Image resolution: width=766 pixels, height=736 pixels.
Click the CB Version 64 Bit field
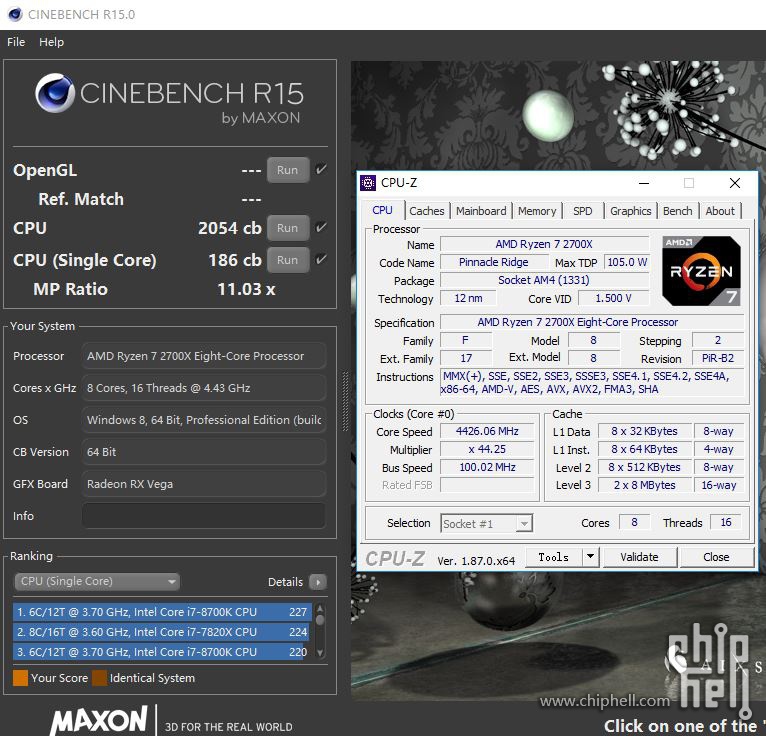coord(203,452)
